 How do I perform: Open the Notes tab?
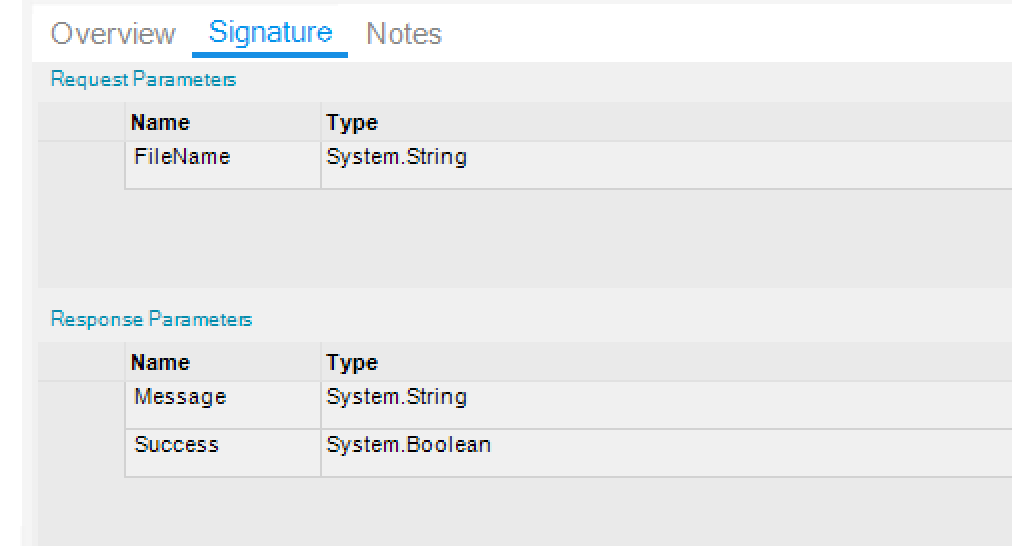tap(404, 34)
